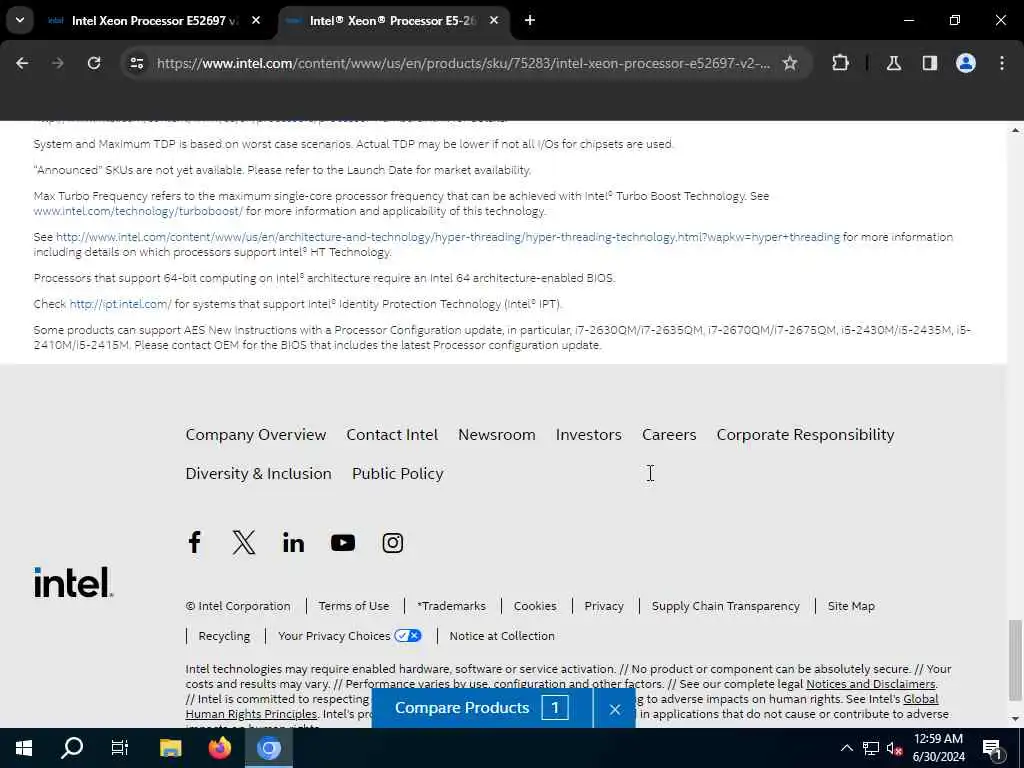Open Intel's YouTube icon

tap(343, 543)
